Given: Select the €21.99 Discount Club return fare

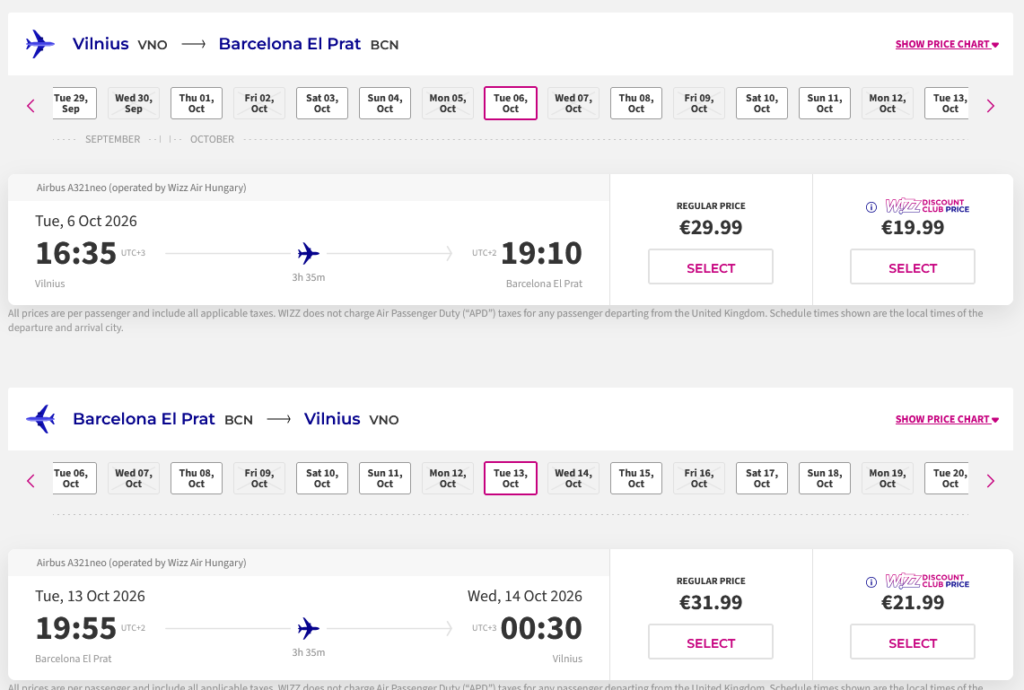Looking at the screenshot, I should (x=912, y=642).
